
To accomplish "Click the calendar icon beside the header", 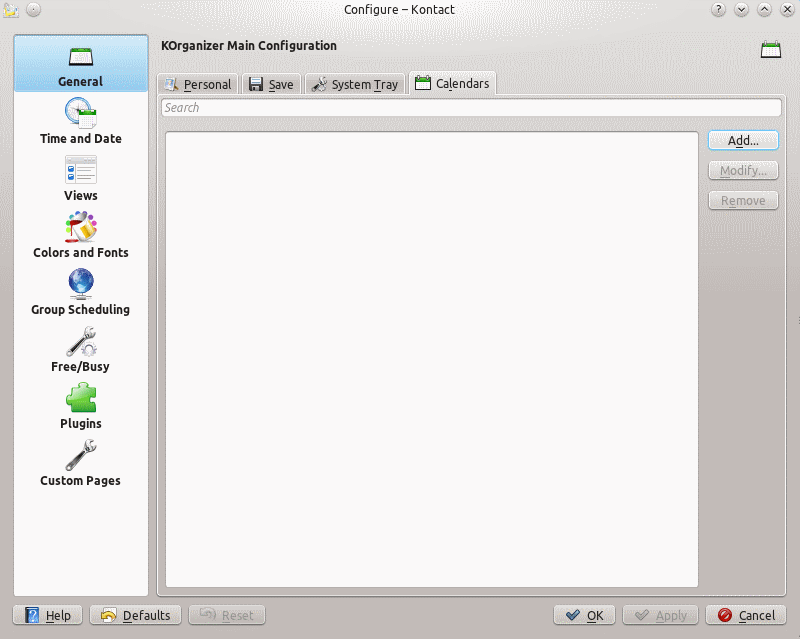I will point(770,50).
